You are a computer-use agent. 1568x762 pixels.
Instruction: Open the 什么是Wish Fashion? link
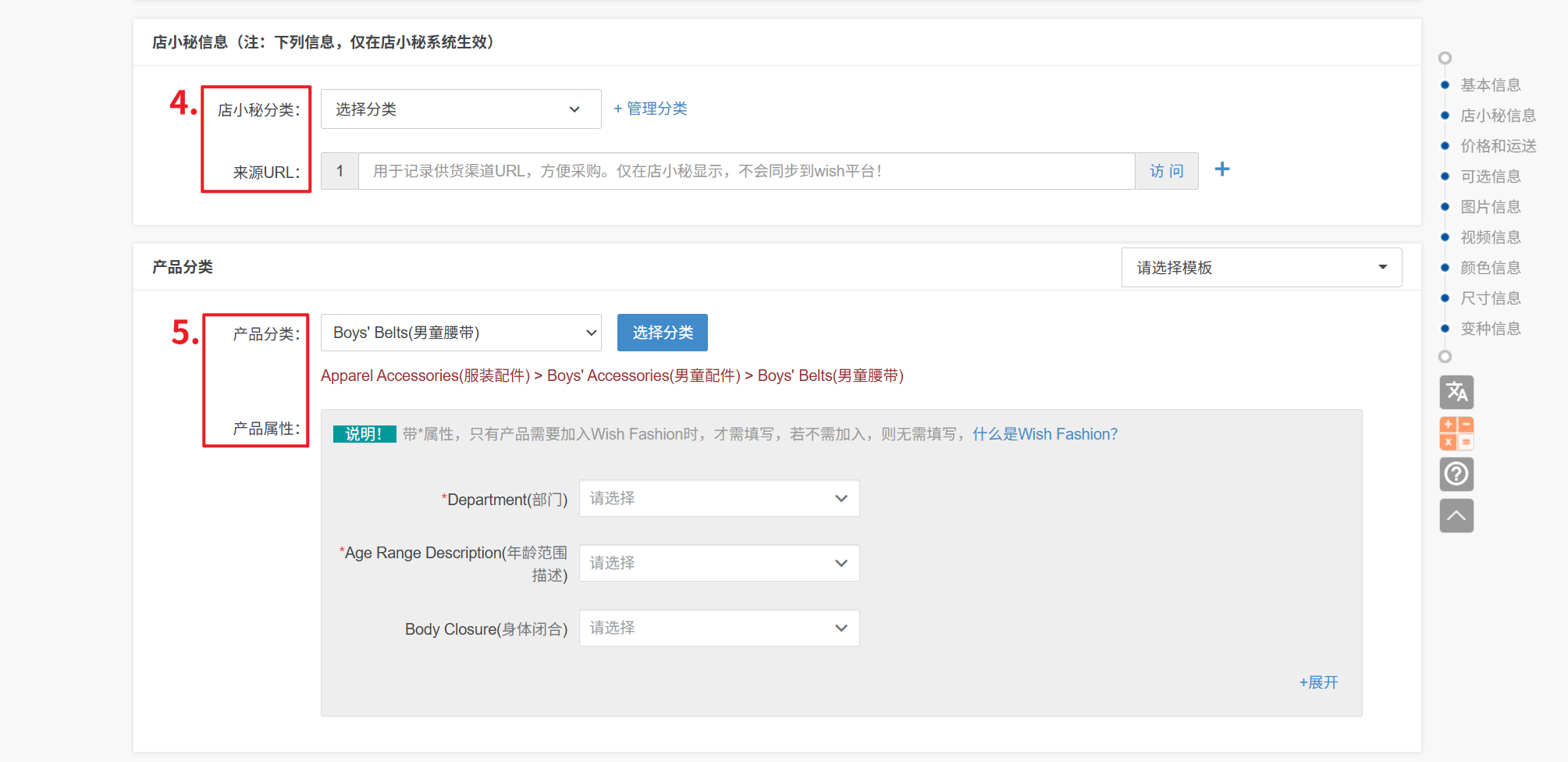1044,434
